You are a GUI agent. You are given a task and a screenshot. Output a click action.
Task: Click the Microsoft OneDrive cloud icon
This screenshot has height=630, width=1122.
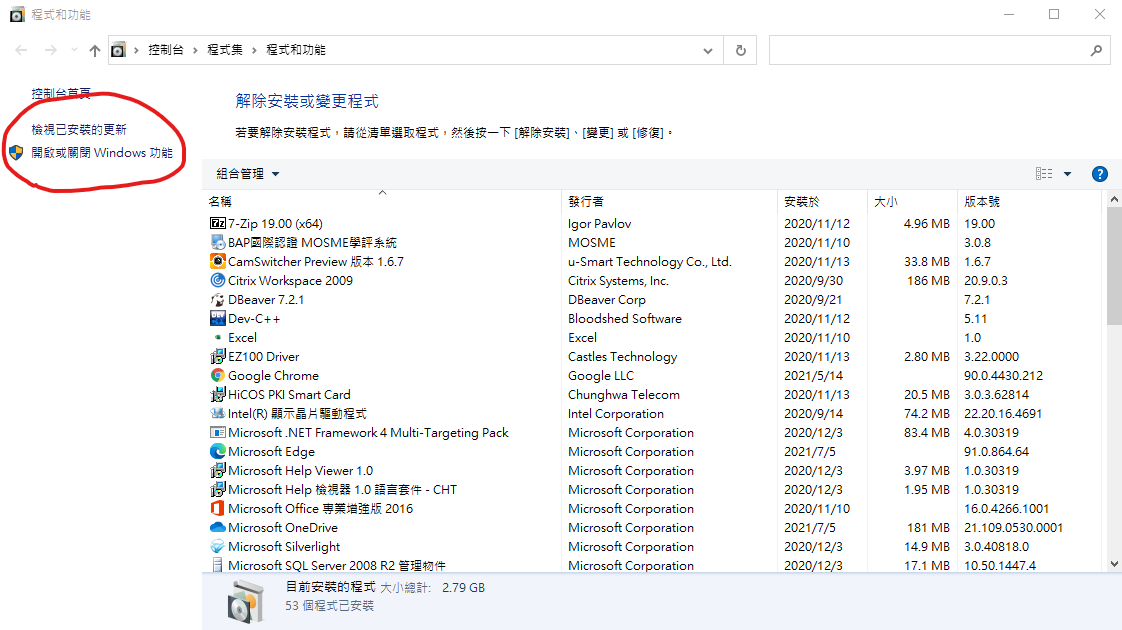(x=218, y=528)
